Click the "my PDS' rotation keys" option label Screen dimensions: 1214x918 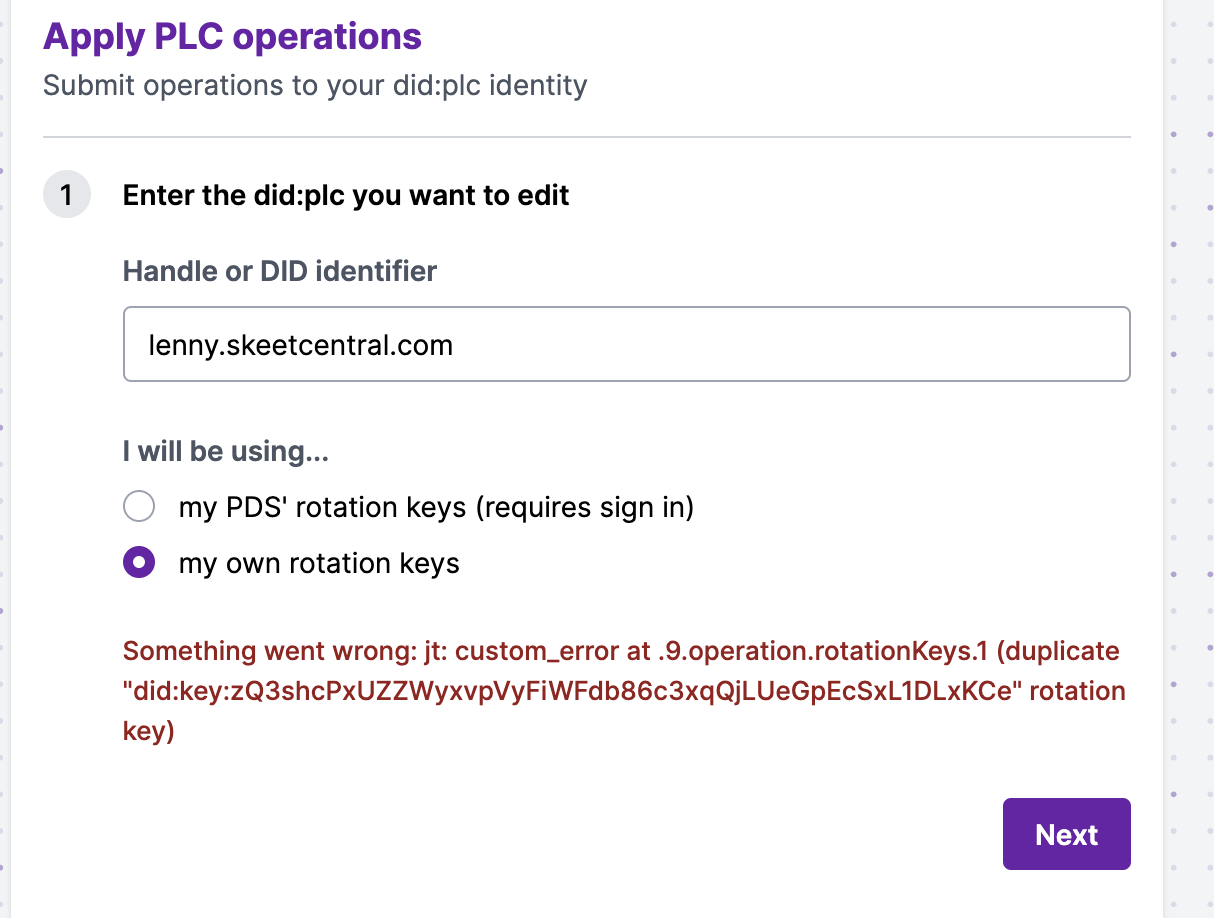[322, 507]
